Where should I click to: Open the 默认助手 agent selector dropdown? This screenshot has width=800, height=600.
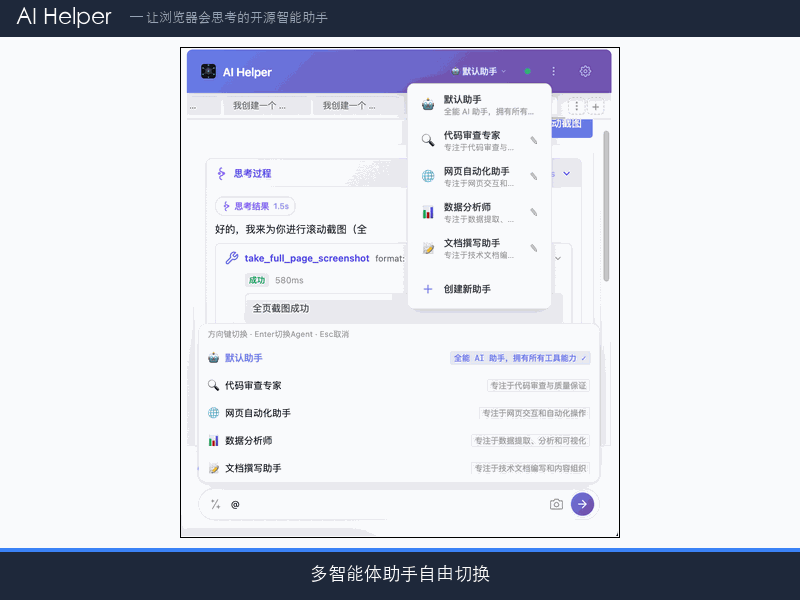click(x=479, y=71)
